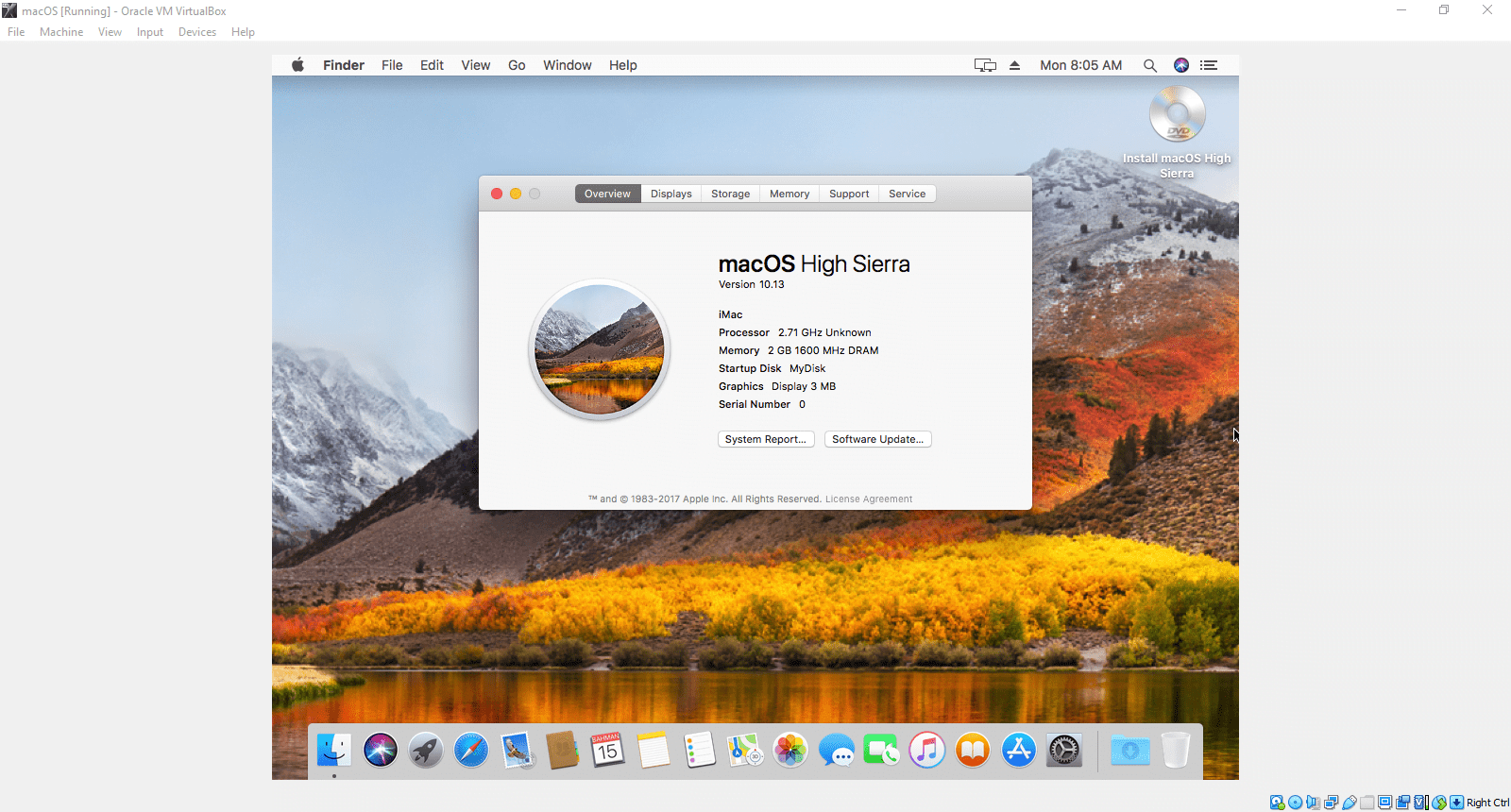
Task: Open Notes icon in Dock
Action: 653,751
